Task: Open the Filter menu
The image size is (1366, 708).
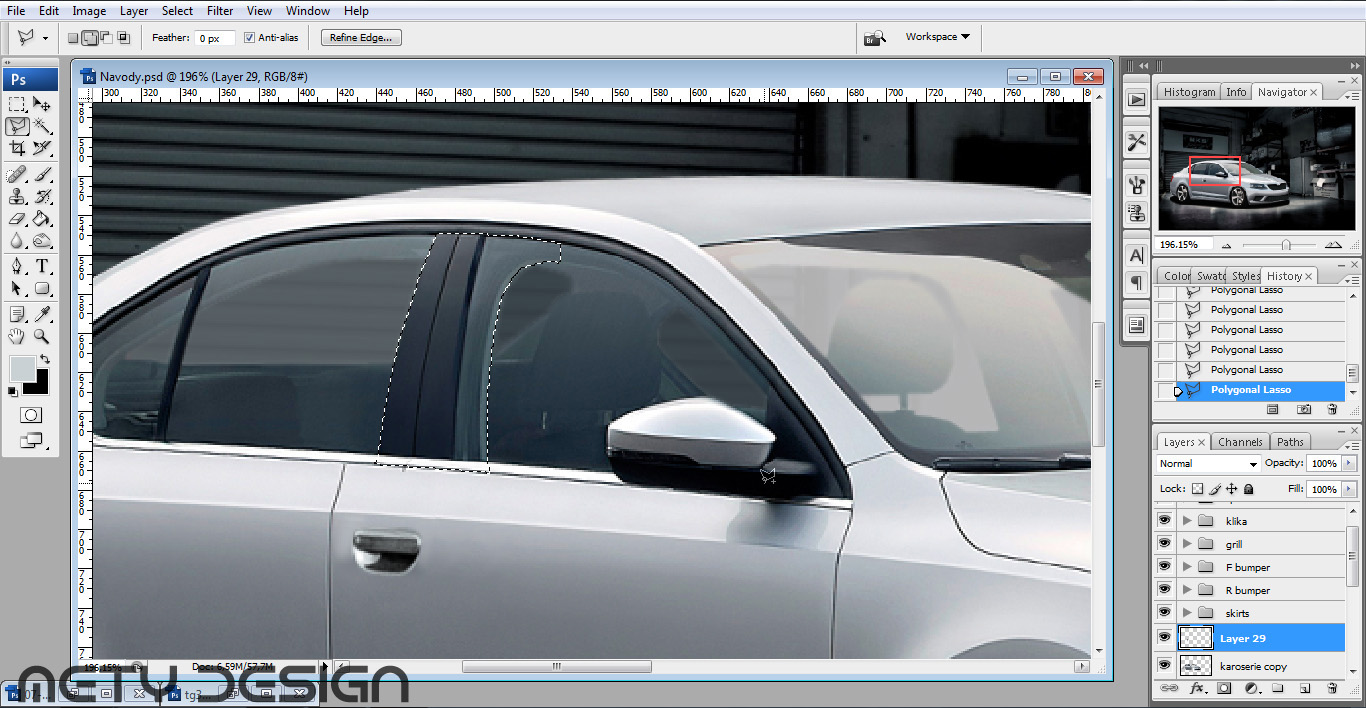Action: [x=220, y=11]
